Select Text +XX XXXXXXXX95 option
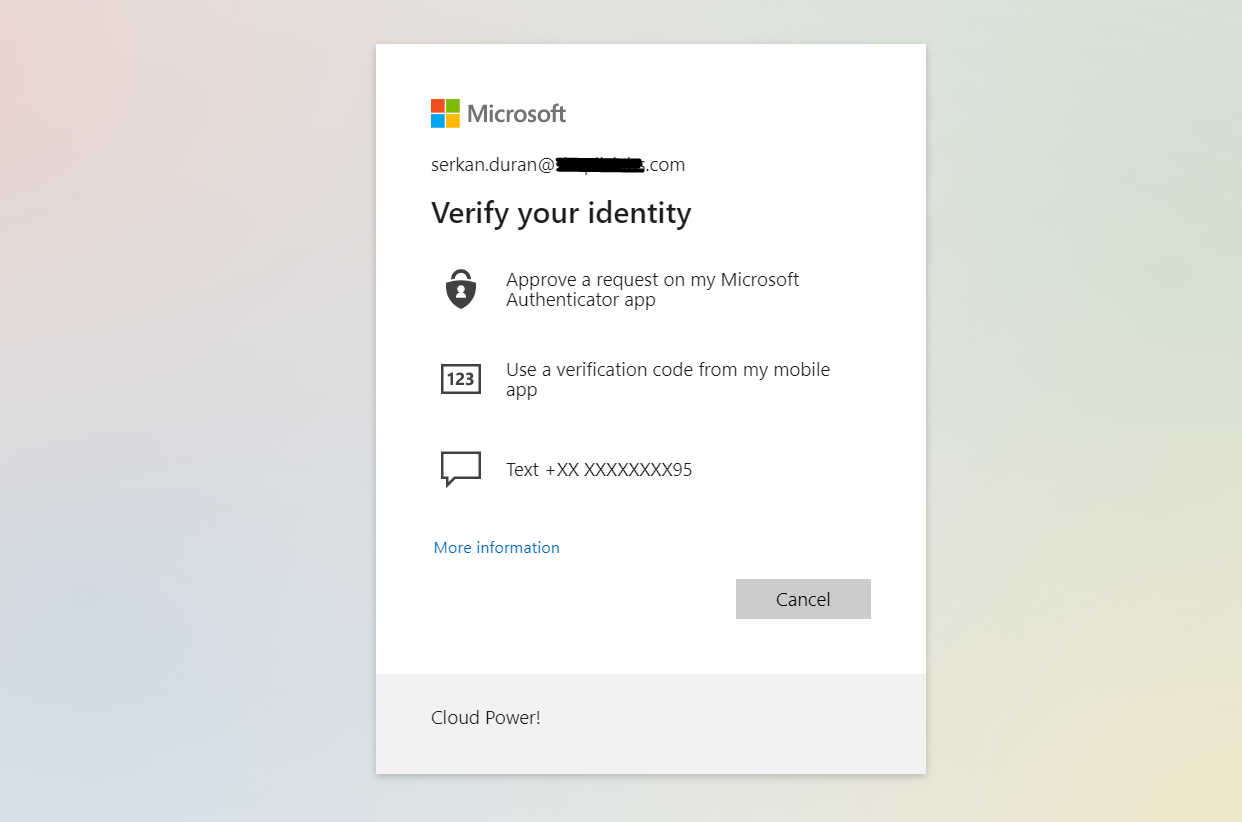This screenshot has height=822, width=1242. pyautogui.click(x=651, y=469)
